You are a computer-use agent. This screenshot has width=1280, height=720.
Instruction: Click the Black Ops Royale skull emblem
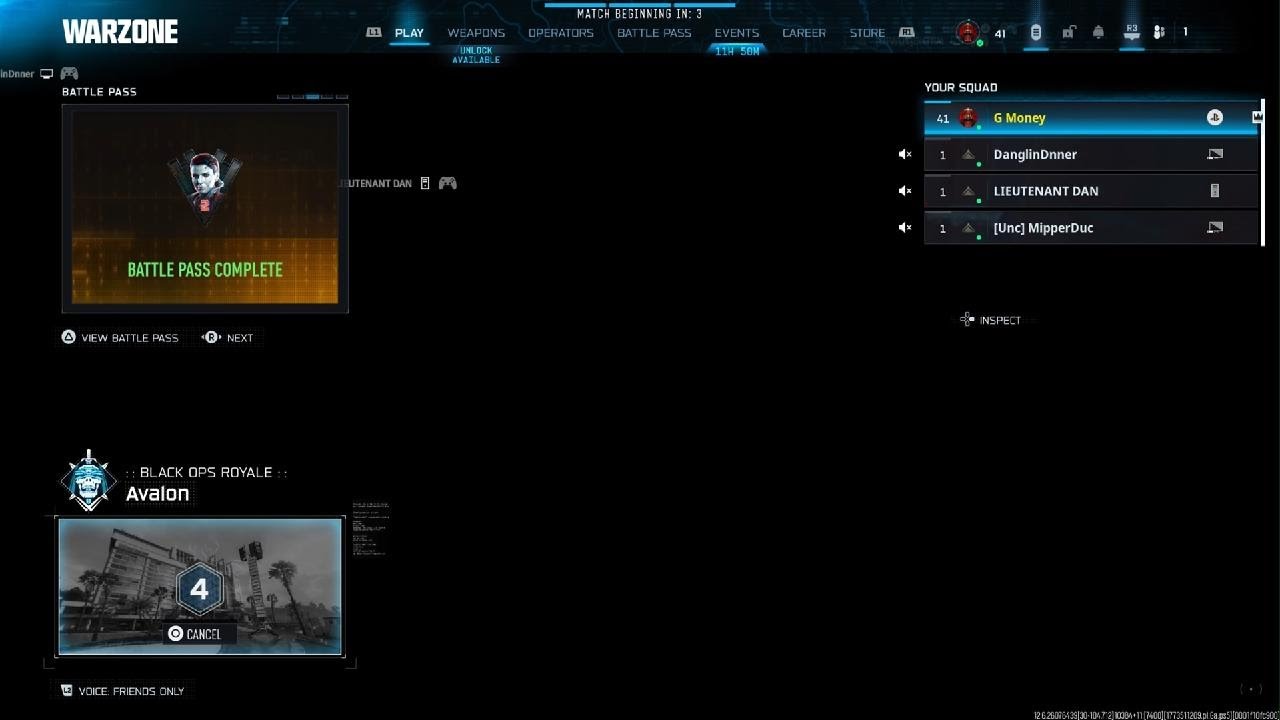pos(88,481)
